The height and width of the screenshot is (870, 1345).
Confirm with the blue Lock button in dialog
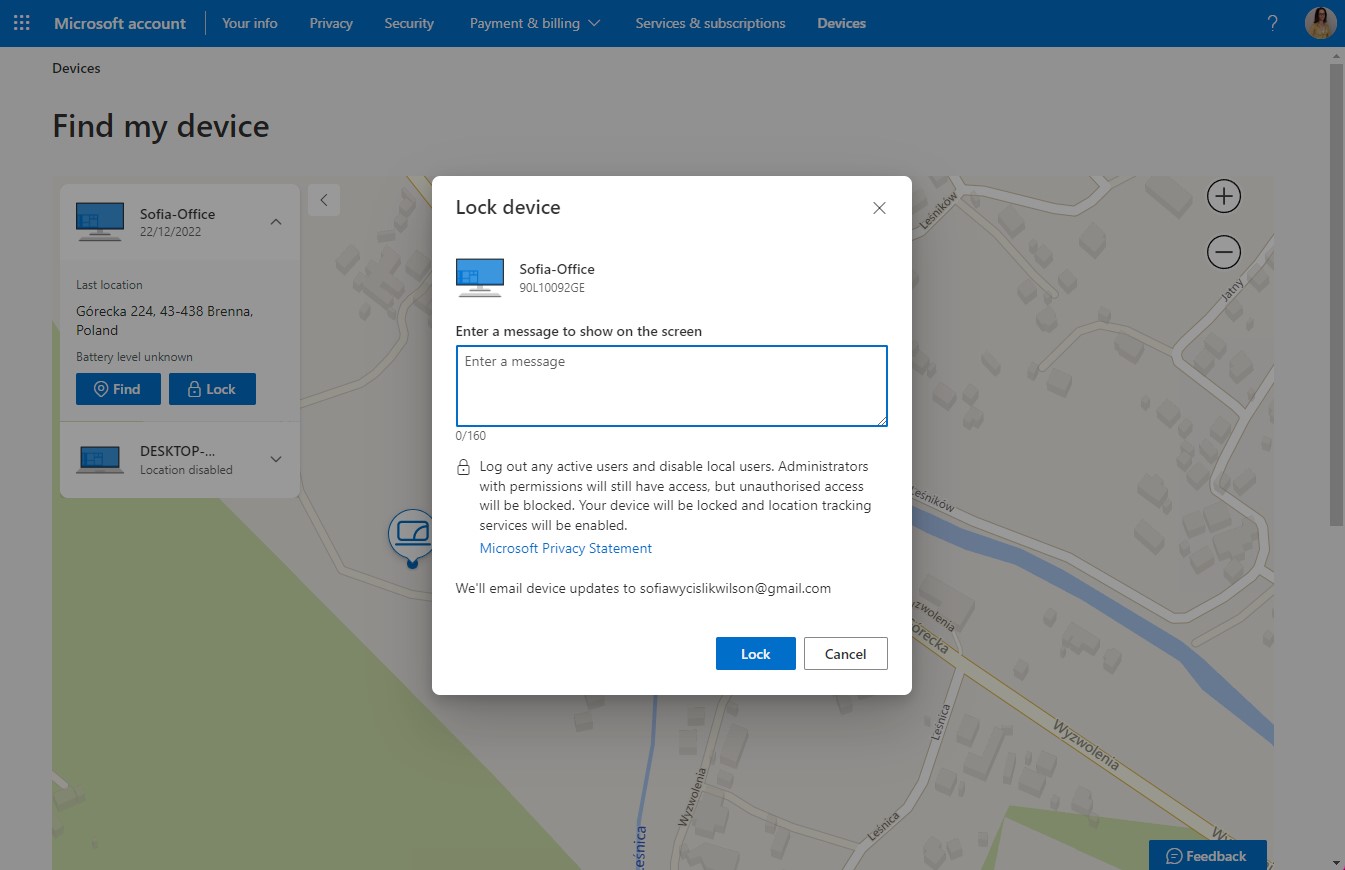[x=756, y=654]
